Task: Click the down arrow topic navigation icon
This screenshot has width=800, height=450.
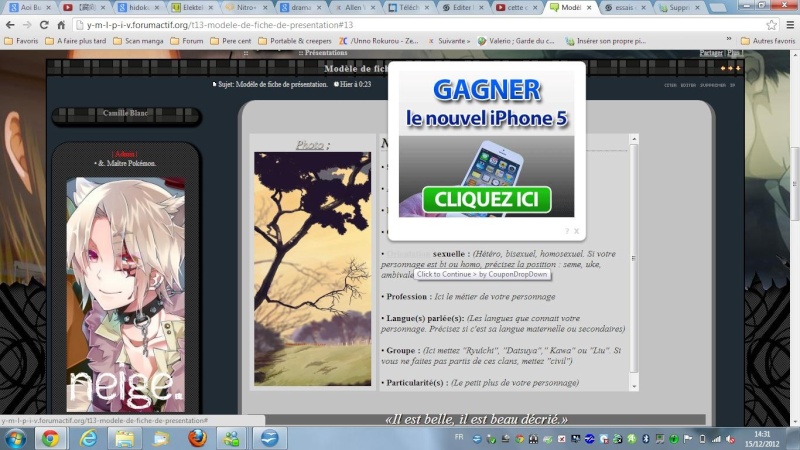Action: pyautogui.click(x=738, y=68)
